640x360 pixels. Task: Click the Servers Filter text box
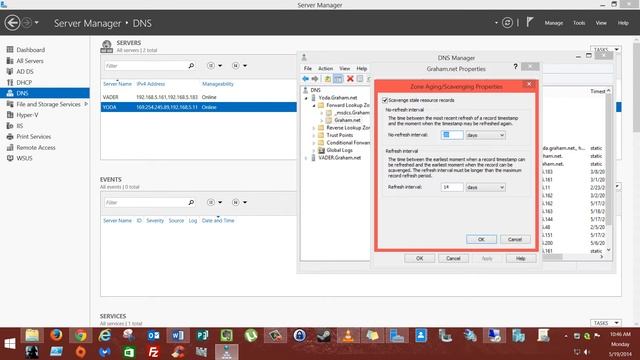[145, 66]
